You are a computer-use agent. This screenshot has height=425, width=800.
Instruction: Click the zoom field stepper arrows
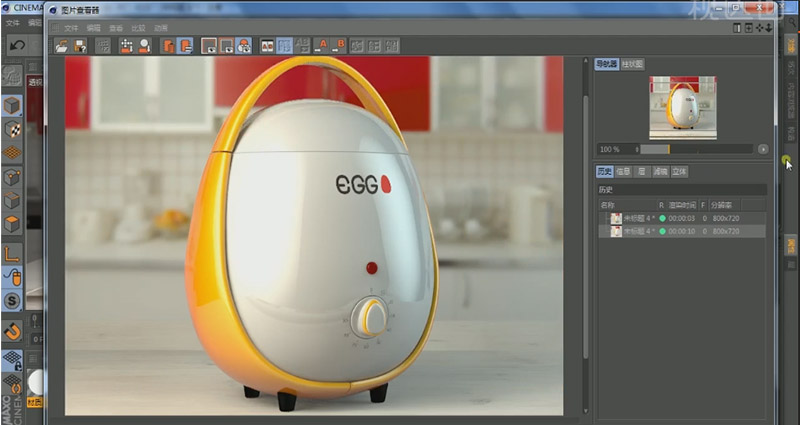pos(637,149)
